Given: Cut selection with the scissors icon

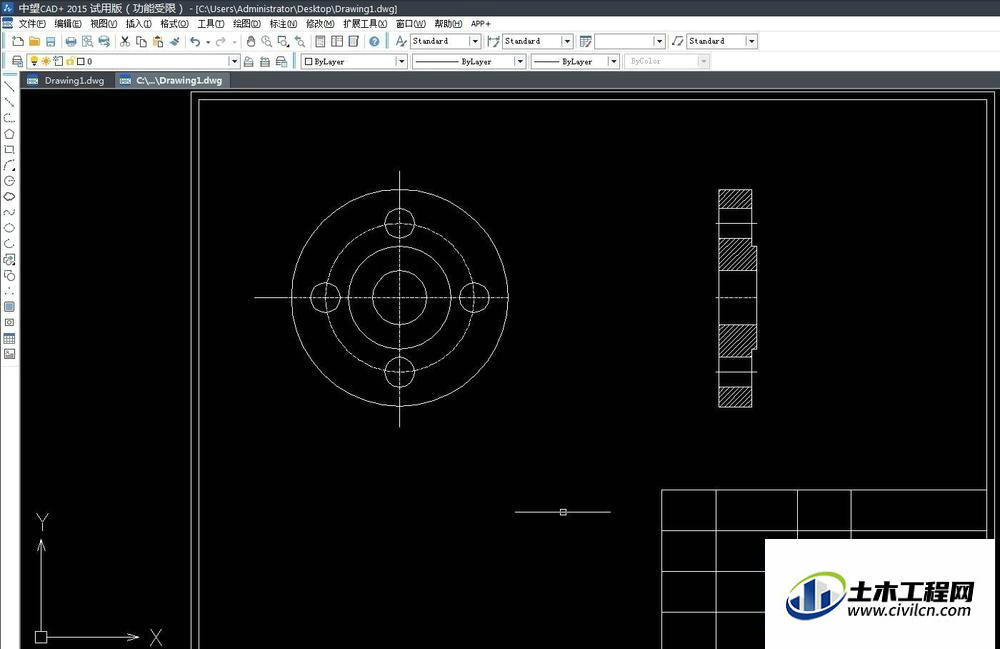Looking at the screenshot, I should coord(125,41).
